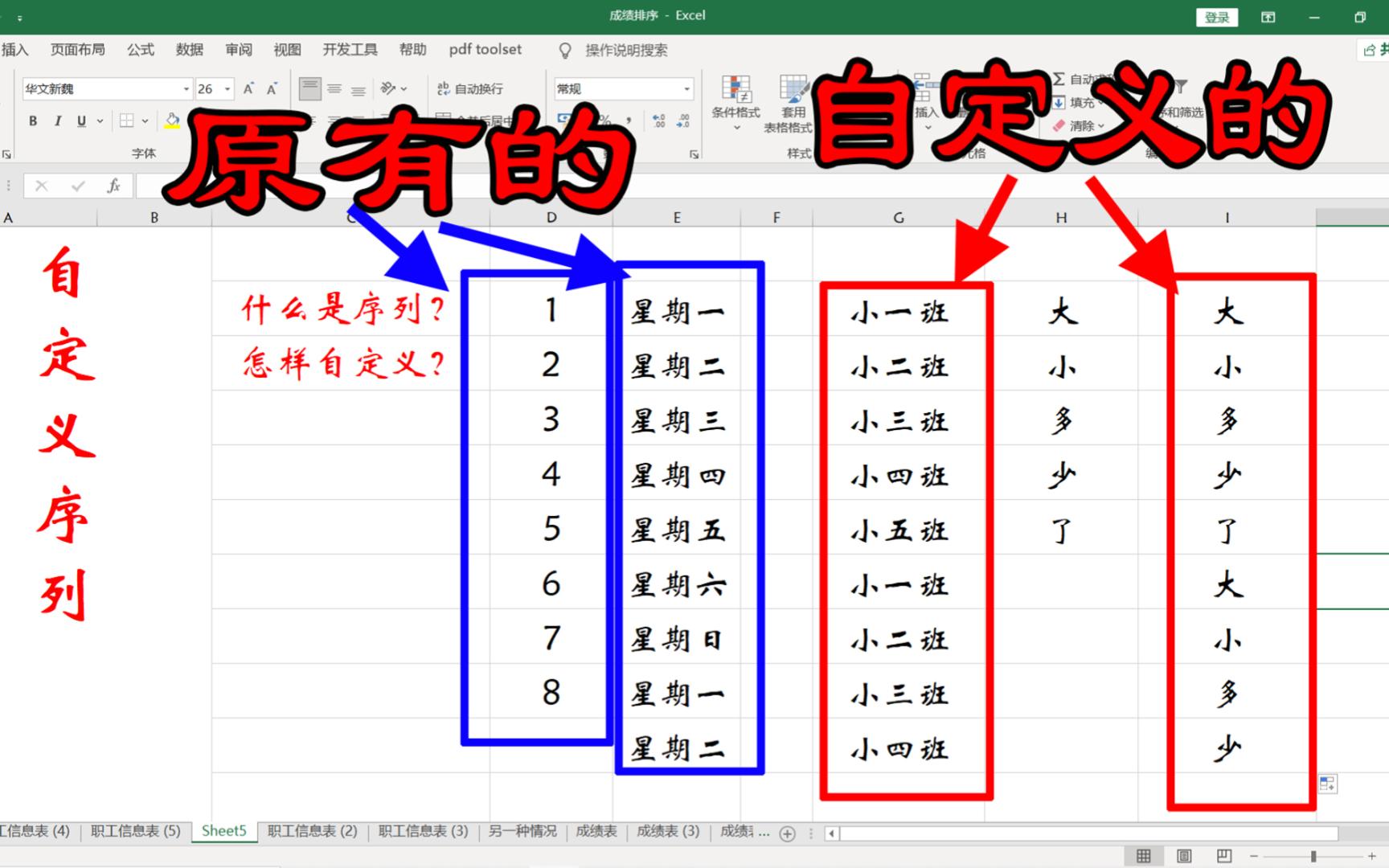Viewport: 1389px width, 868px height.
Task: Select middle align icon
Action: (334, 88)
